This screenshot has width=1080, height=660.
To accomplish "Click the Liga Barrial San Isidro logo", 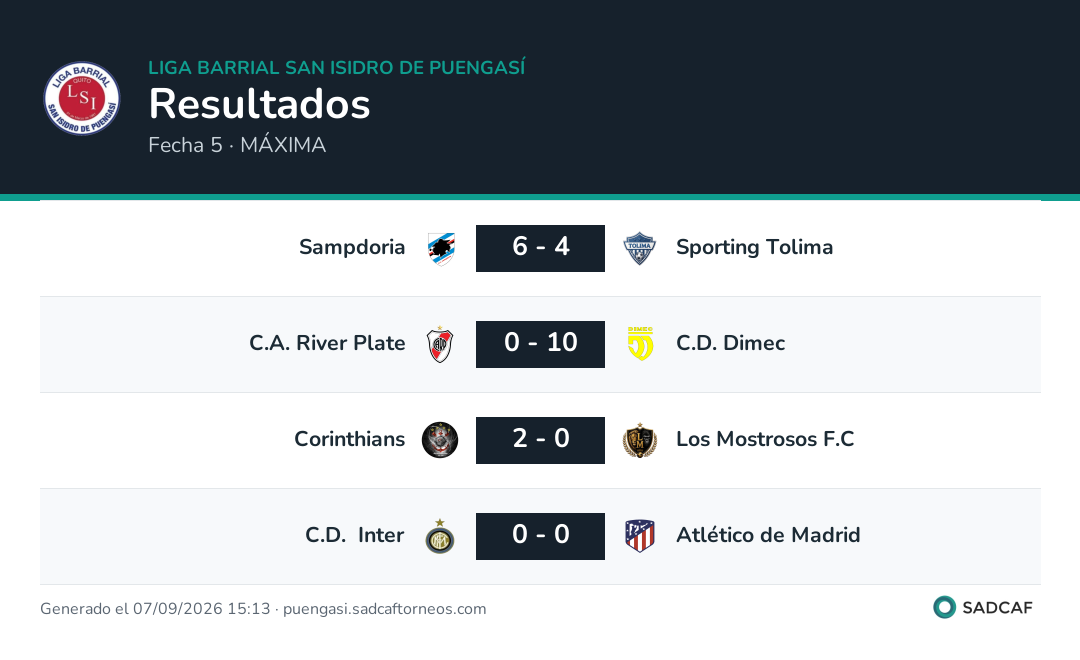I will tap(82, 99).
